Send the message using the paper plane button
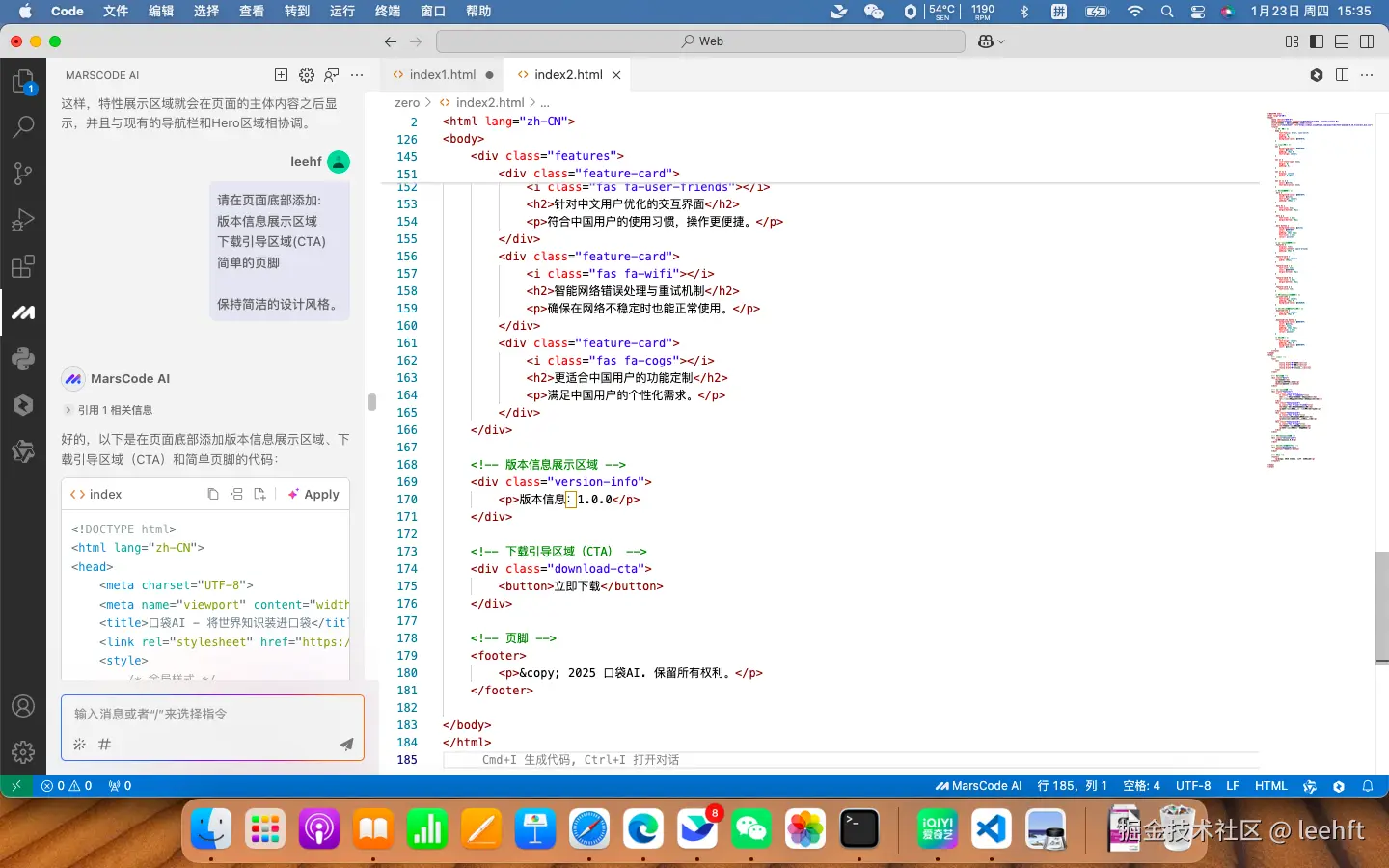The width and height of the screenshot is (1389, 868). click(x=345, y=745)
